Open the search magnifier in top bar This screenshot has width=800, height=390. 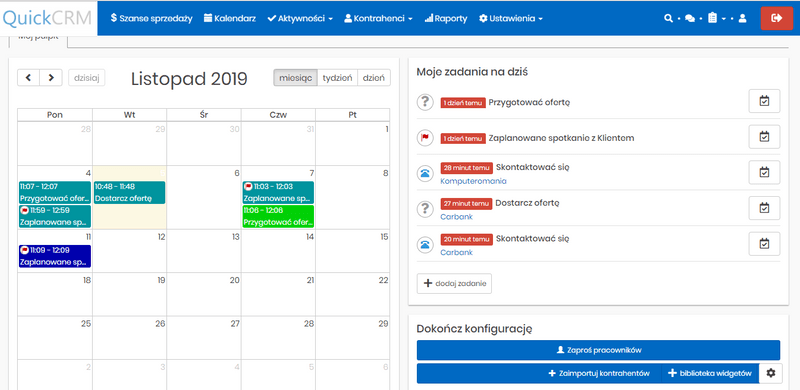click(x=668, y=18)
